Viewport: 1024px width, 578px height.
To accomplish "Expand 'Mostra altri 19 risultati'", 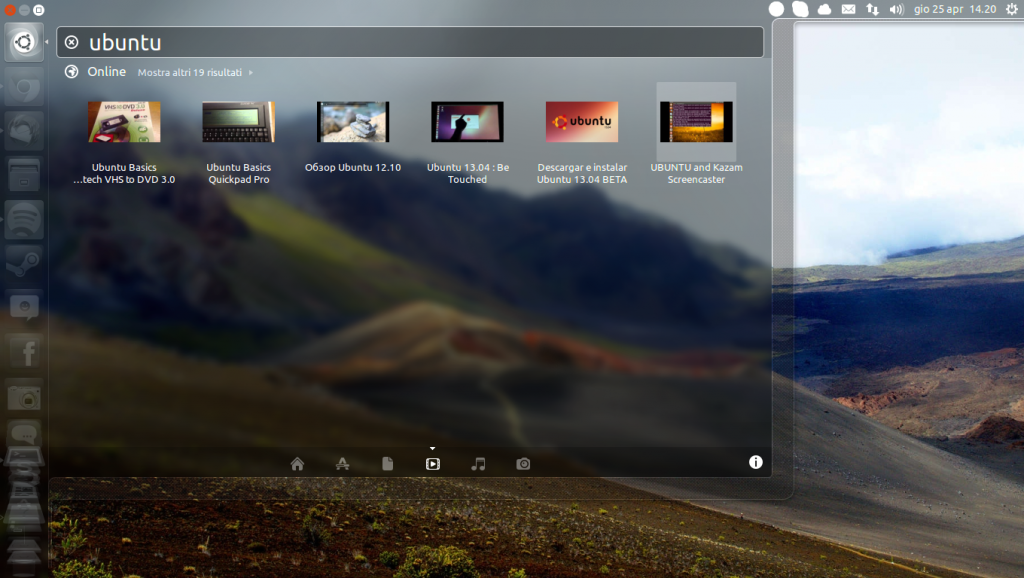I will click(189, 72).
